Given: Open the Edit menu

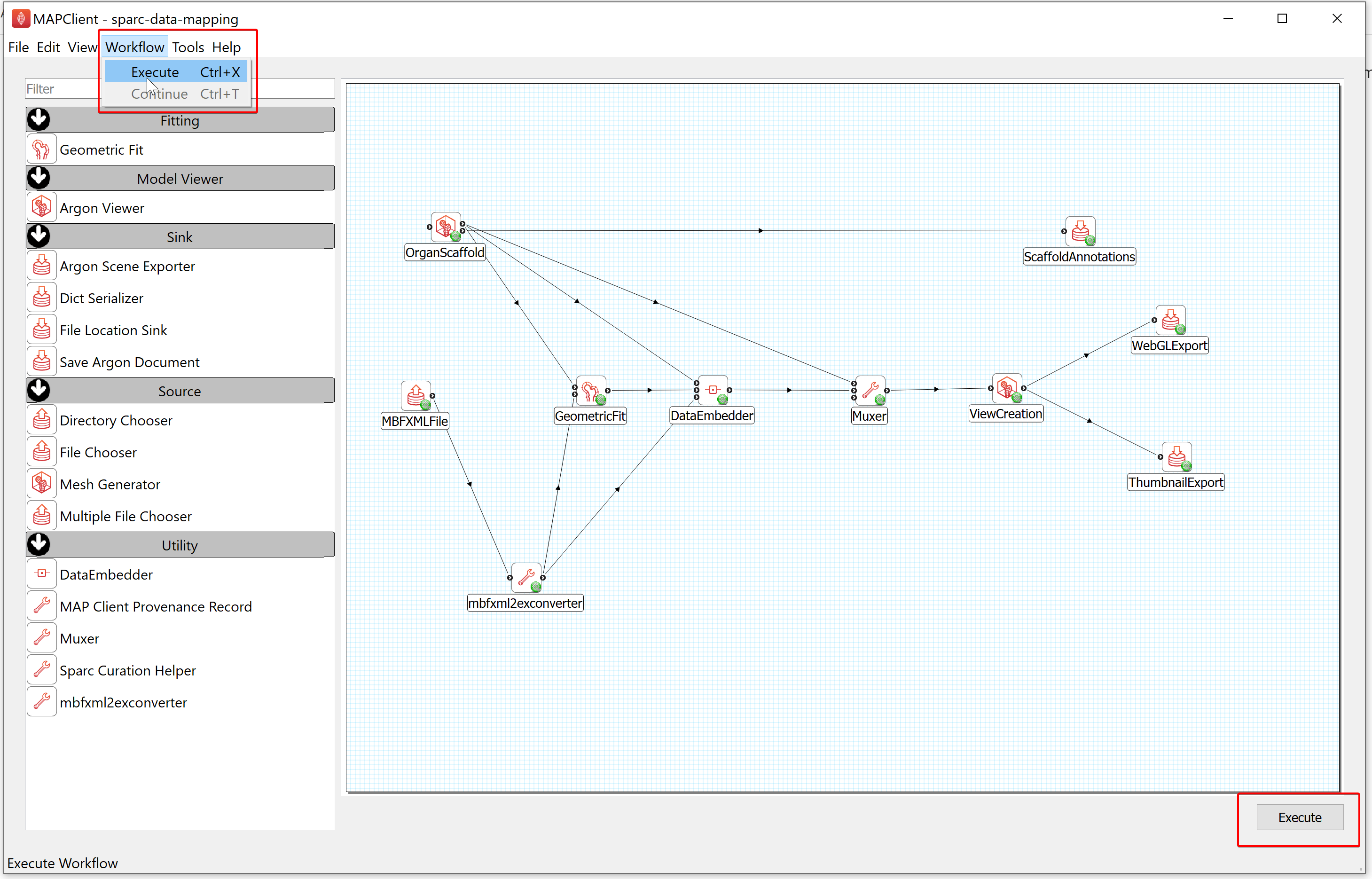Looking at the screenshot, I should pyautogui.click(x=48, y=47).
